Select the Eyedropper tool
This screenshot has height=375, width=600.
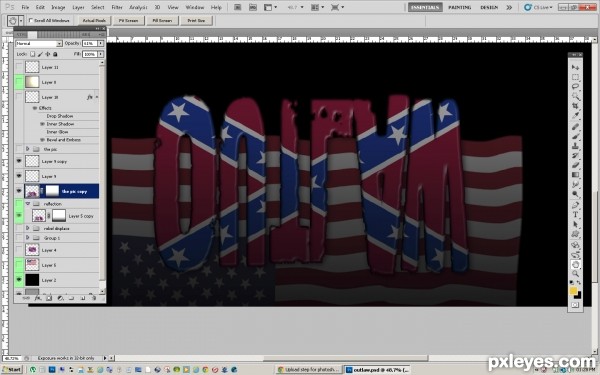pyautogui.click(x=575, y=116)
